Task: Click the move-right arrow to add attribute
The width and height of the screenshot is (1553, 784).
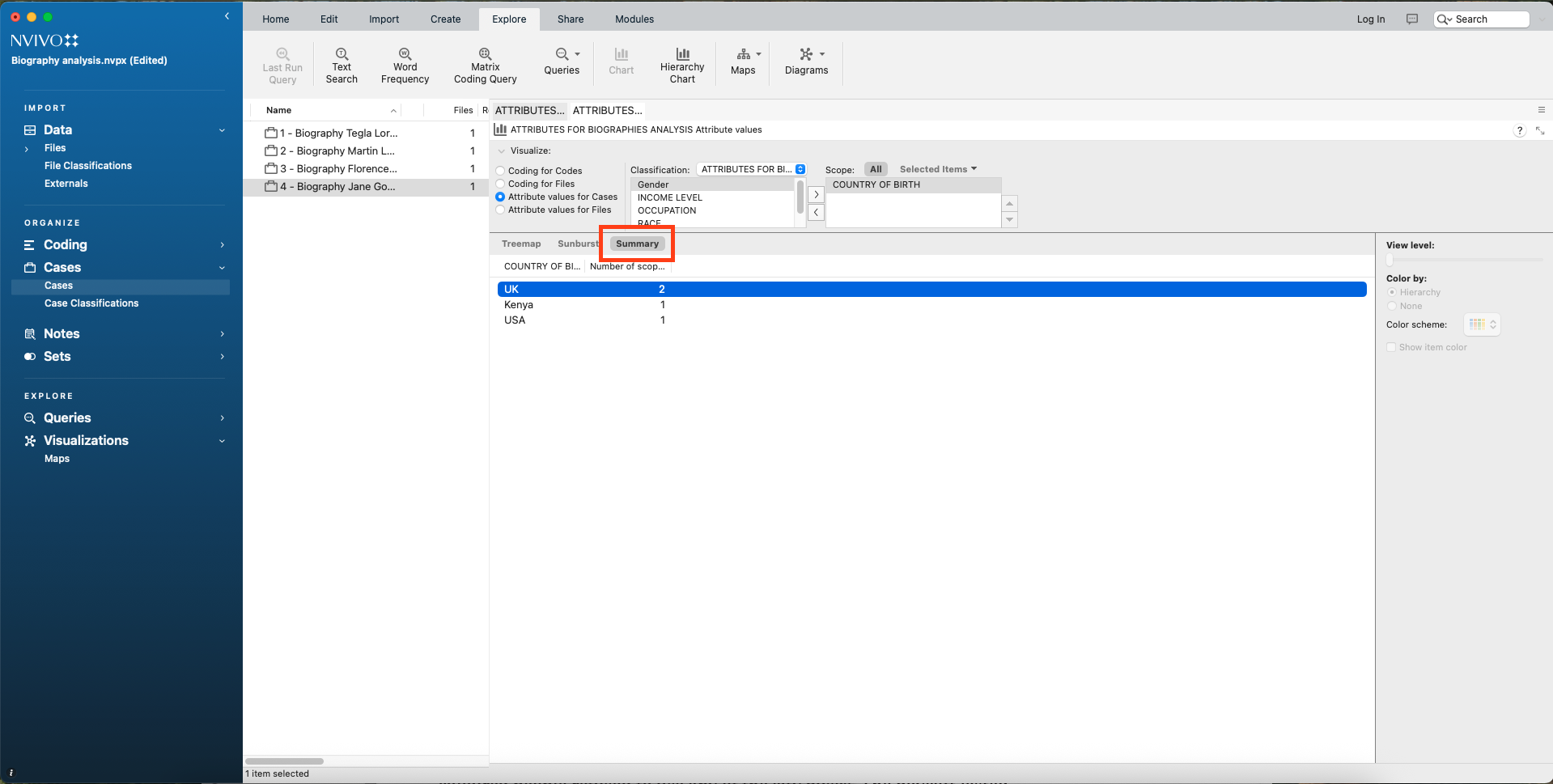Action: click(816, 194)
